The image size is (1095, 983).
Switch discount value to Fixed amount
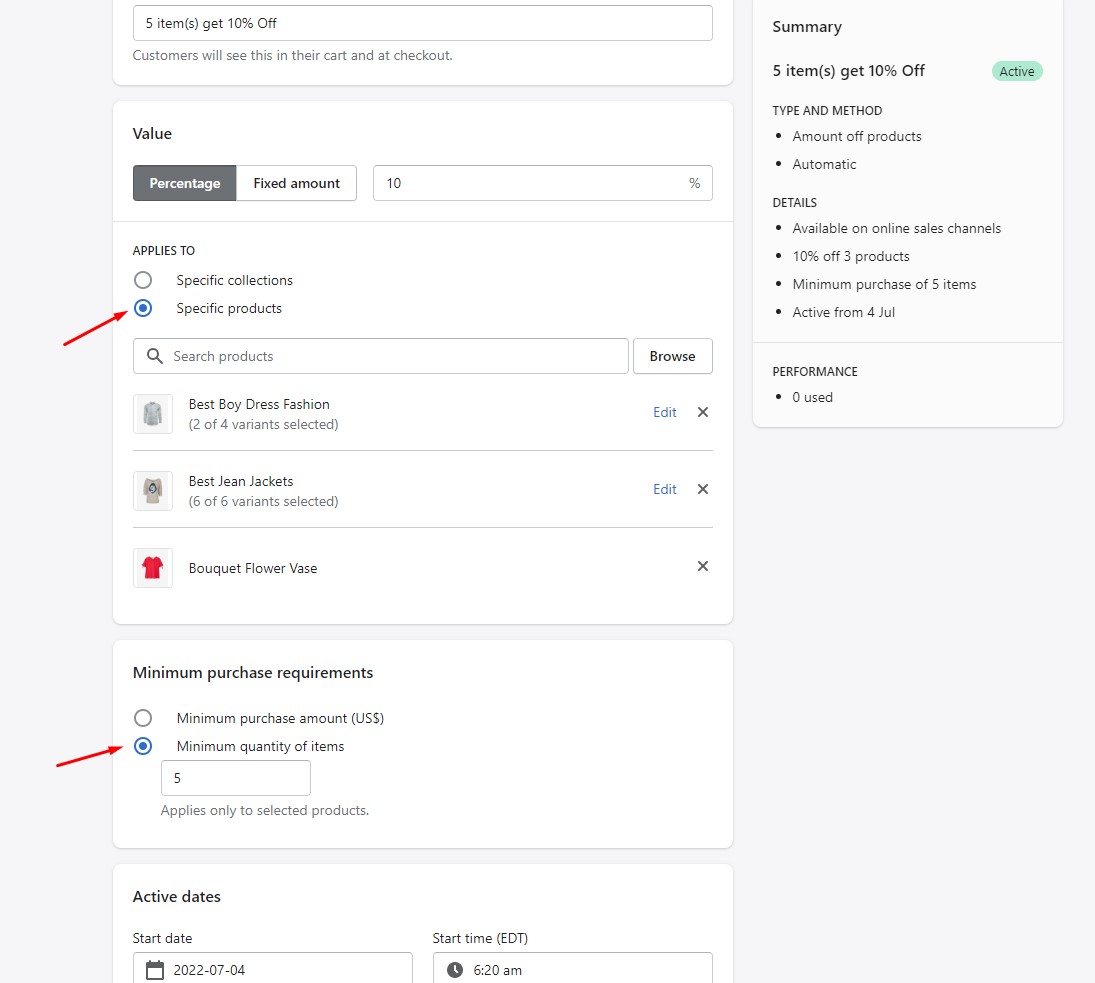pyautogui.click(x=296, y=183)
